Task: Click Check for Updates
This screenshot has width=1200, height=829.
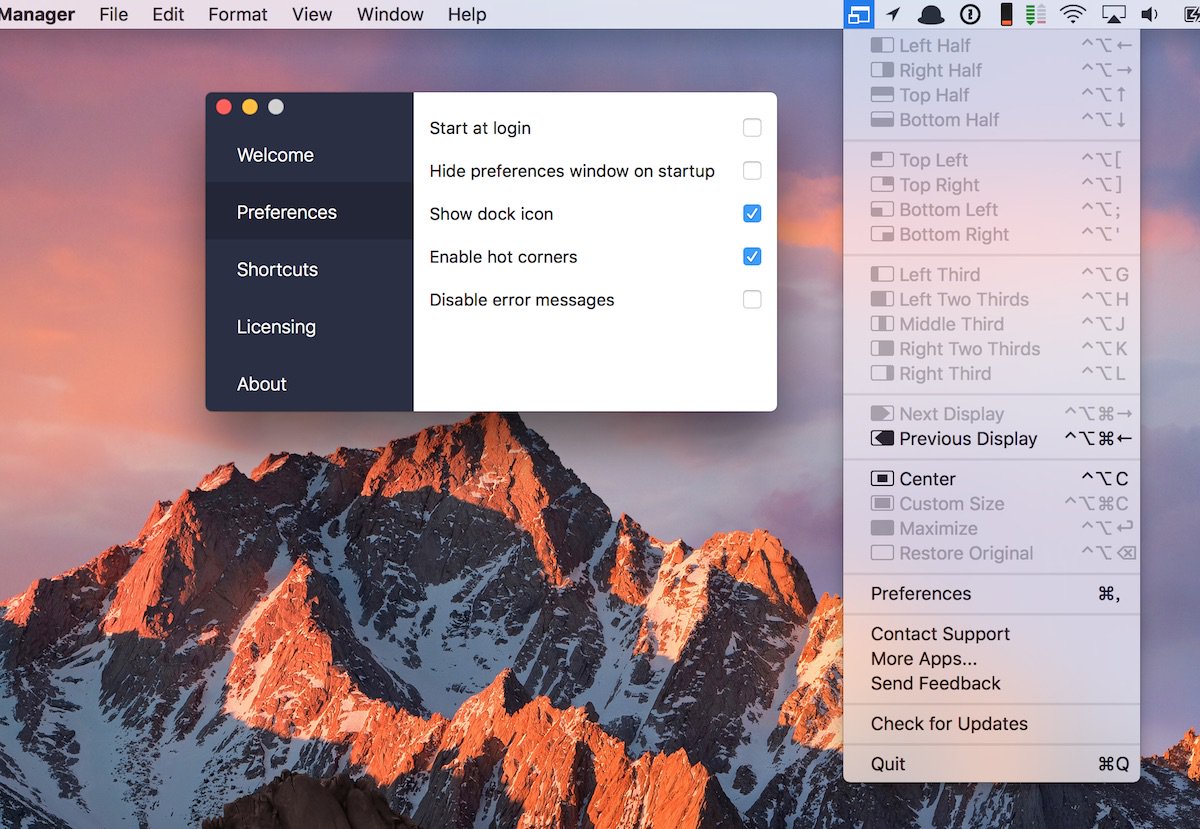Action: 948,723
